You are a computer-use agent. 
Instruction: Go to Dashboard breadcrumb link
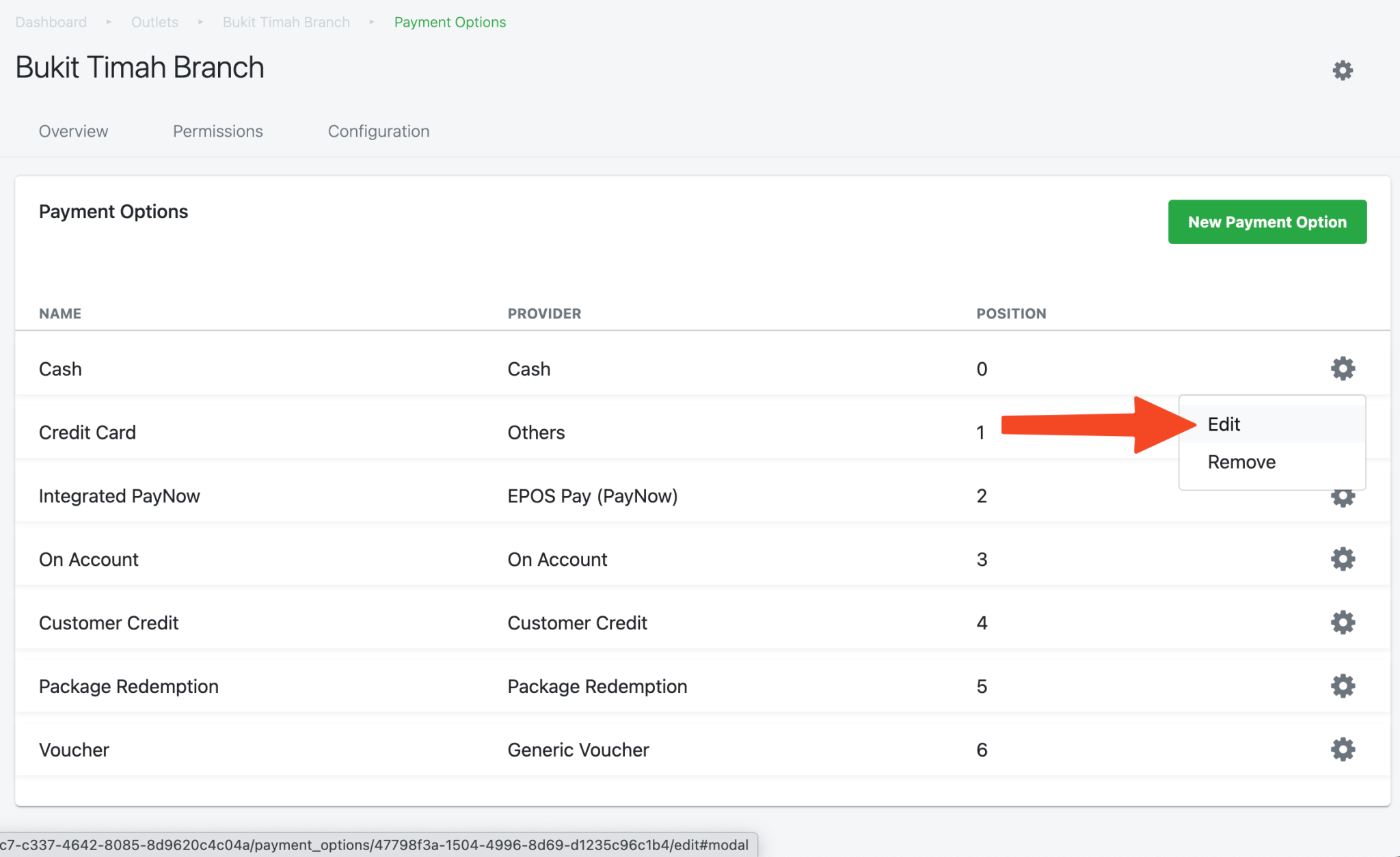click(x=51, y=22)
